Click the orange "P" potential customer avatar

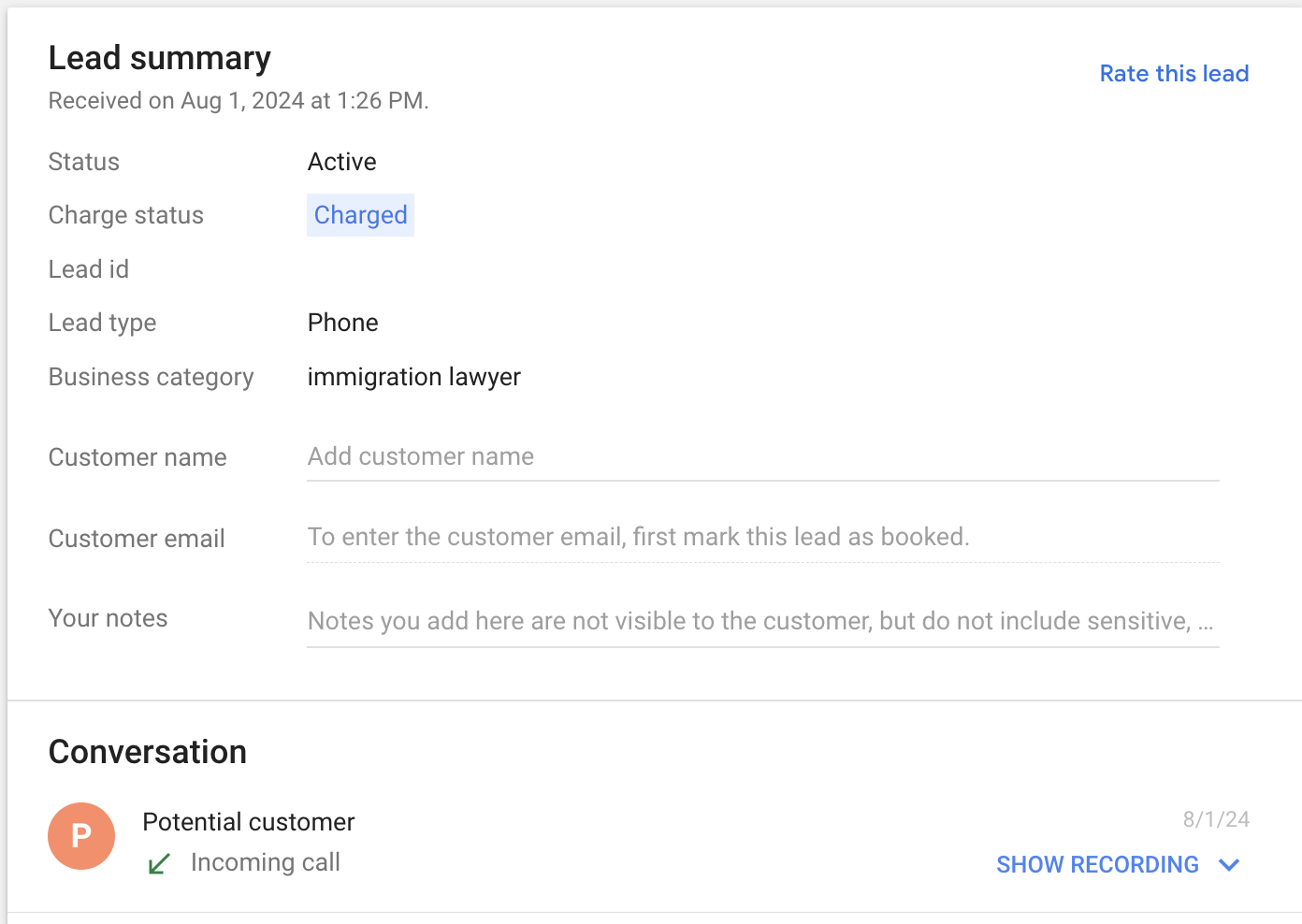click(81, 835)
